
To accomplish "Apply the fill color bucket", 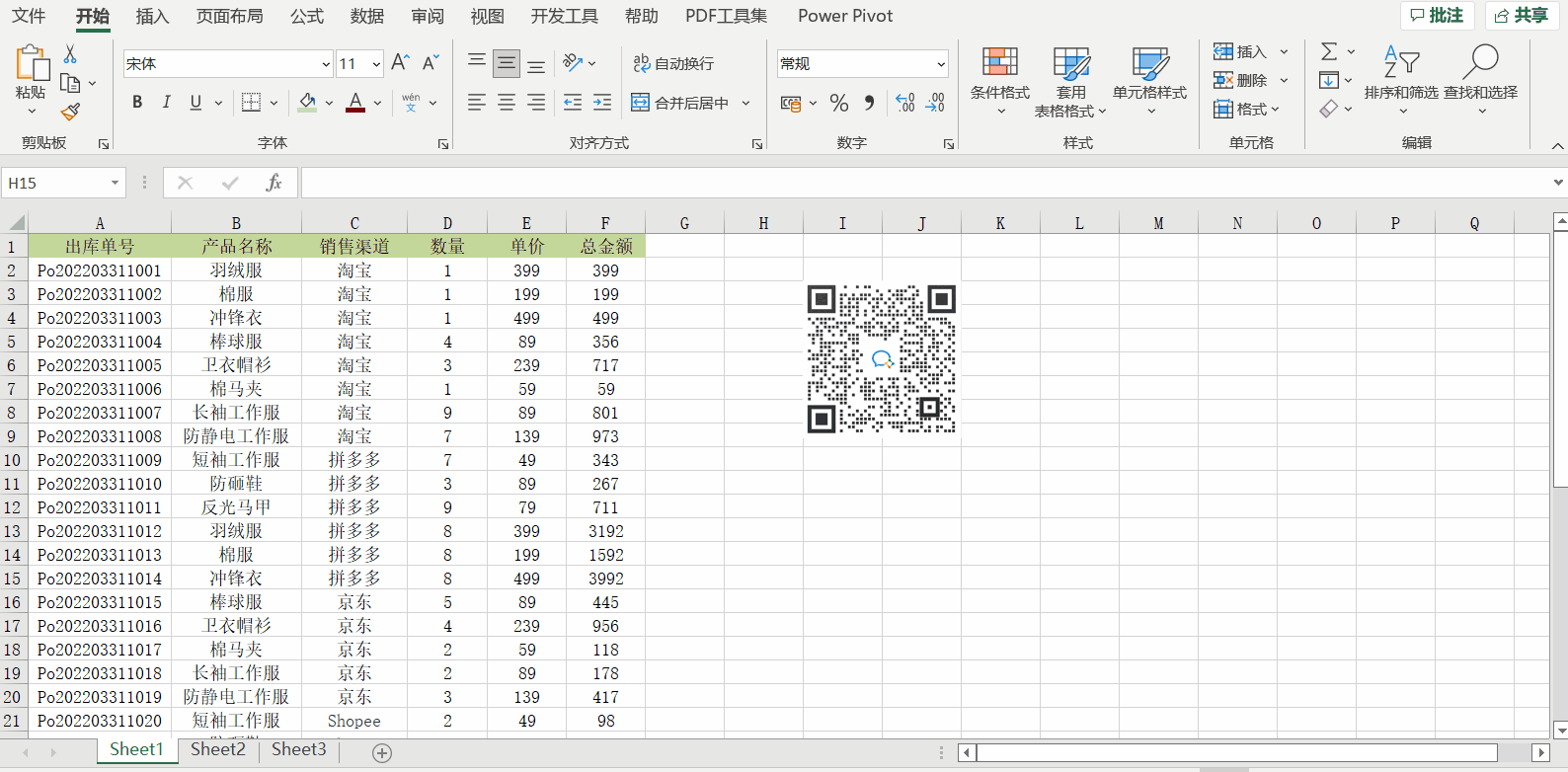I will (307, 102).
